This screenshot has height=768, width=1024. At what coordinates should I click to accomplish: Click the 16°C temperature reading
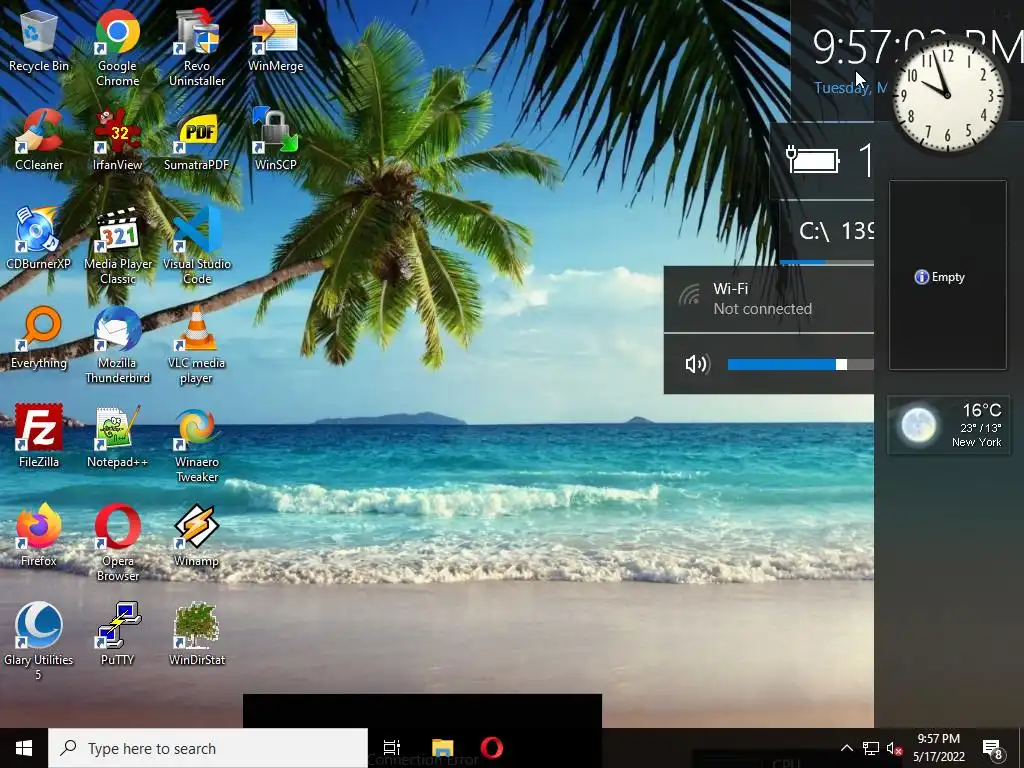tap(982, 410)
